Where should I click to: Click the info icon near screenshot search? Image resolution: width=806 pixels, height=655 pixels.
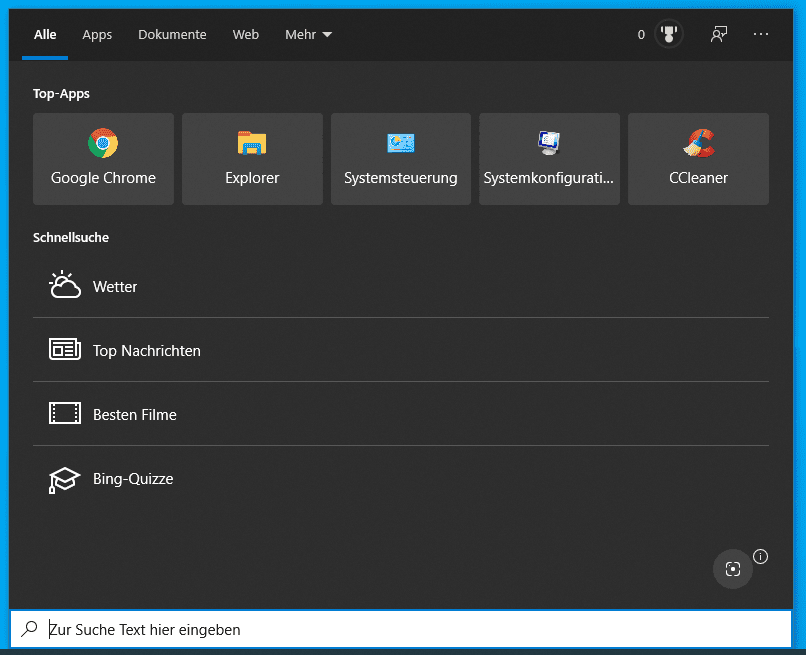760,556
